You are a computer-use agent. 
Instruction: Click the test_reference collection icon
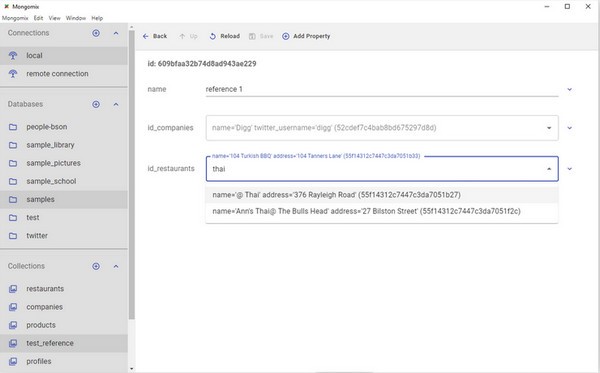tap(13, 343)
